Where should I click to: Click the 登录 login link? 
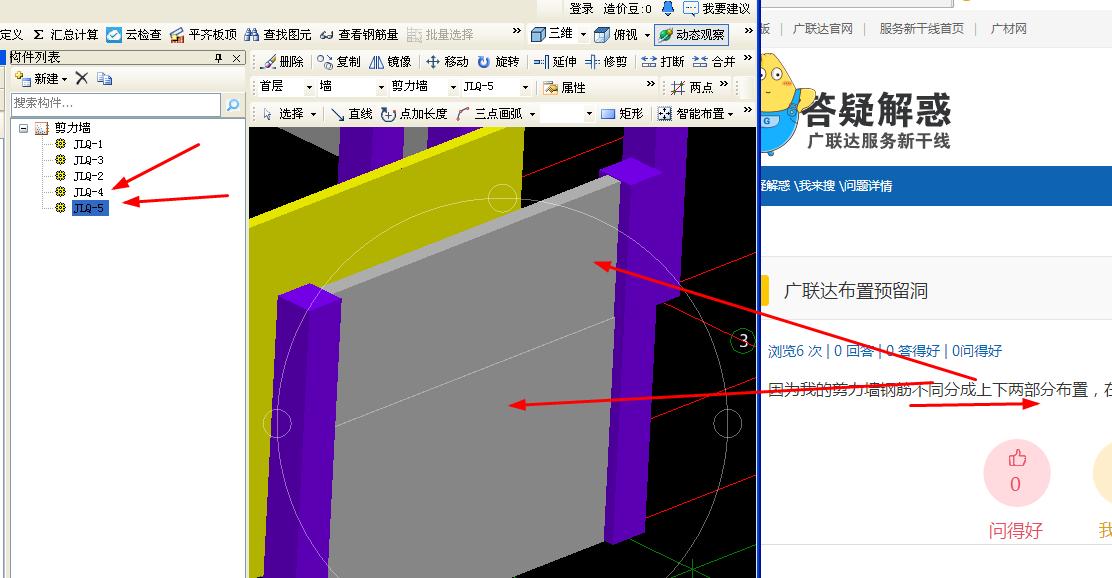pos(581,9)
